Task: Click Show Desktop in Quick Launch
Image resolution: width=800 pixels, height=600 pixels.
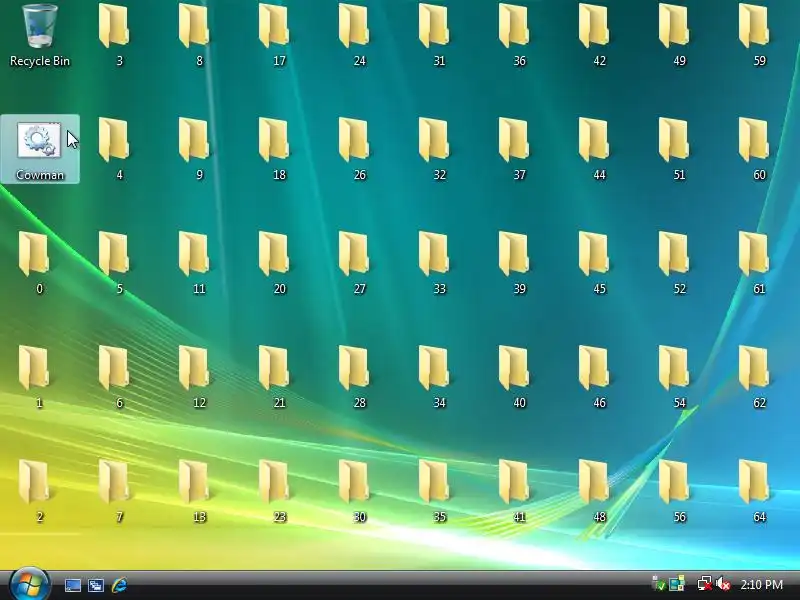Action: click(72, 585)
